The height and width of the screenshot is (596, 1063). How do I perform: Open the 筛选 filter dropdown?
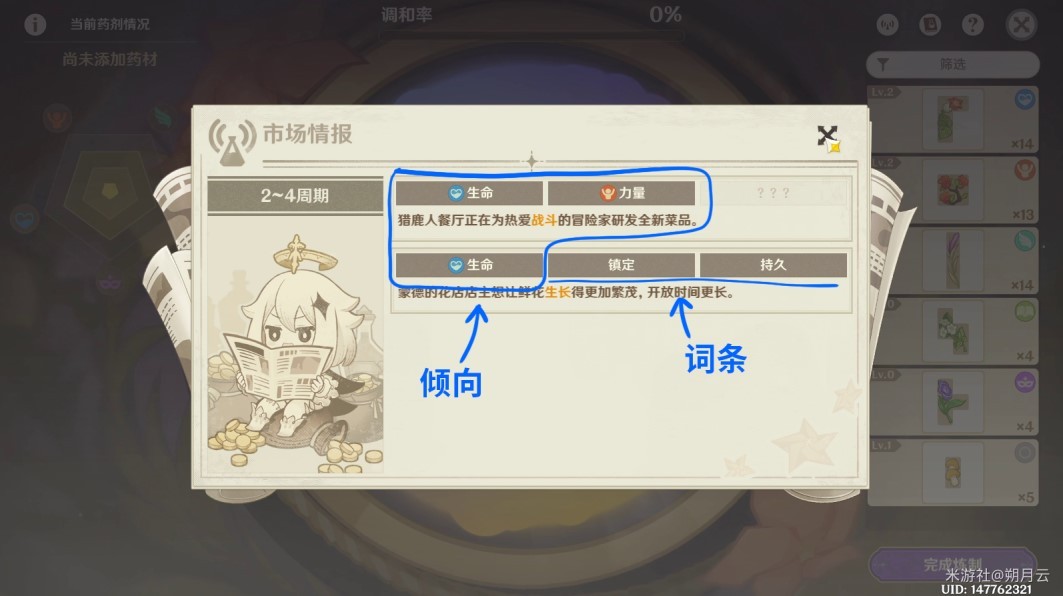[x=952, y=64]
